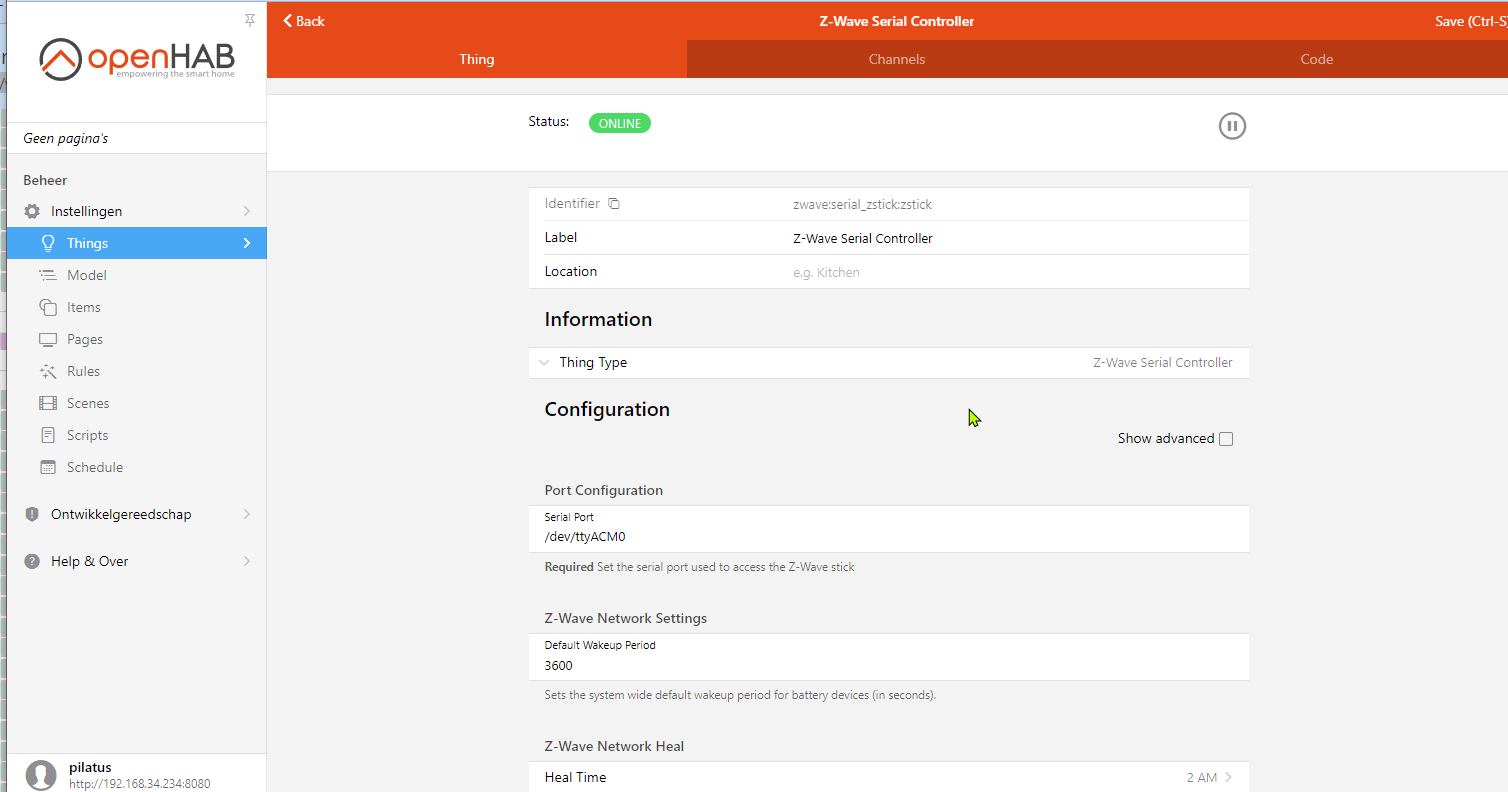The height and width of the screenshot is (792, 1508).
Task: Click the Serial Port input field
Action: [x=888, y=537]
